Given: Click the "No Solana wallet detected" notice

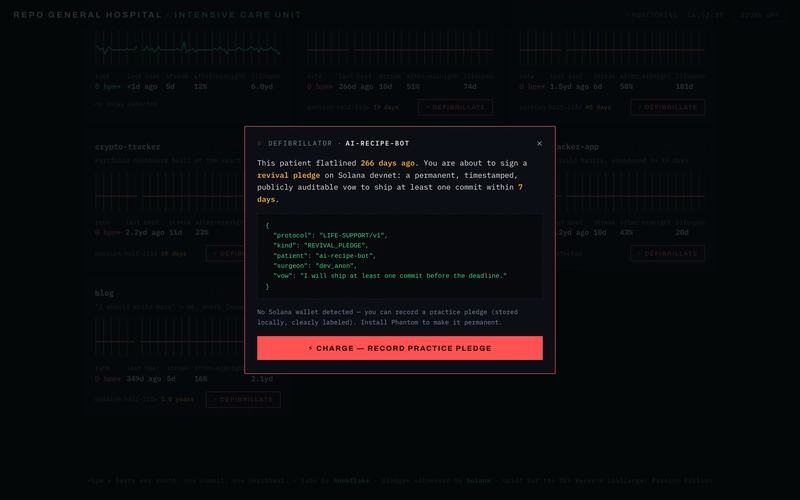Looking at the screenshot, I should click(x=387, y=317).
